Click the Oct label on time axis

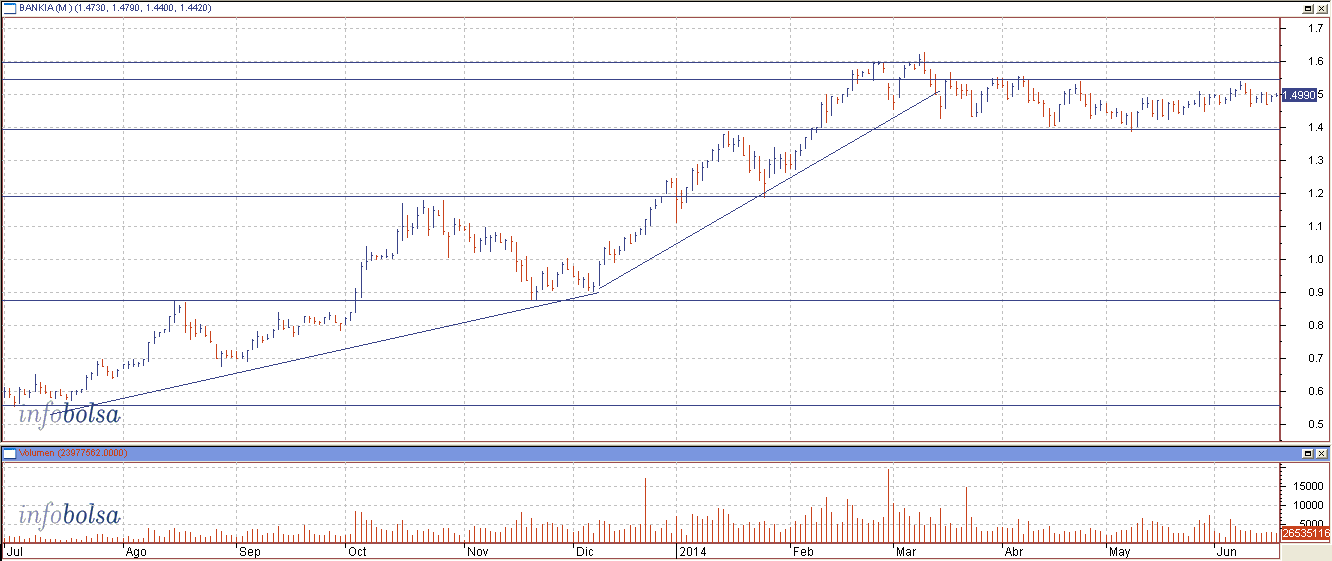tap(356, 551)
